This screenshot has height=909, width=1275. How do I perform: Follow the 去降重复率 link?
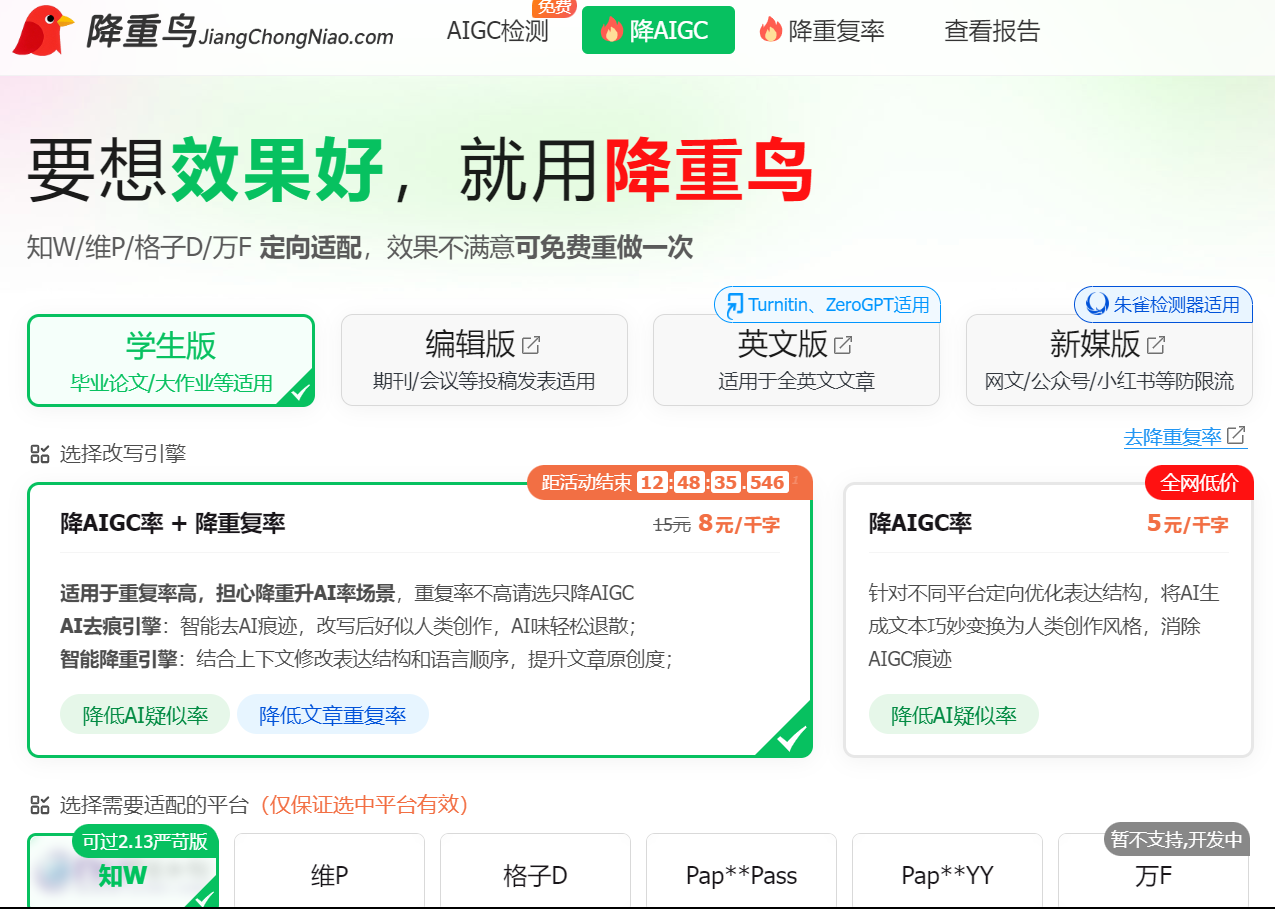(1173, 437)
